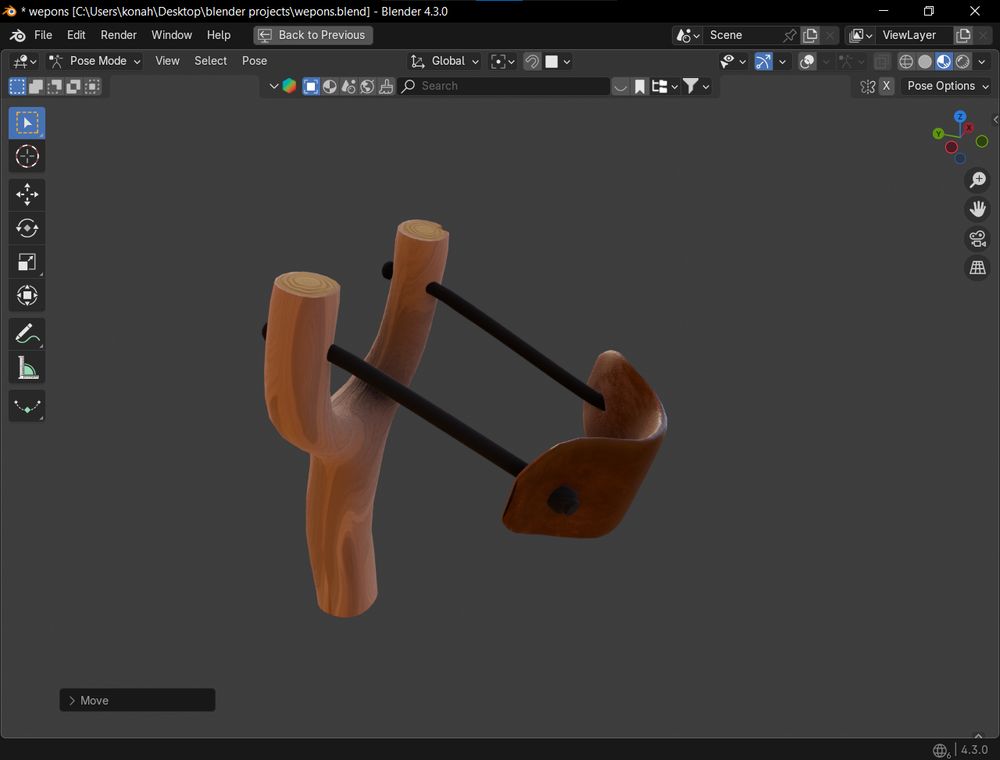Open the pivot point dropdown
Image resolution: width=1000 pixels, height=760 pixels.
click(x=502, y=61)
